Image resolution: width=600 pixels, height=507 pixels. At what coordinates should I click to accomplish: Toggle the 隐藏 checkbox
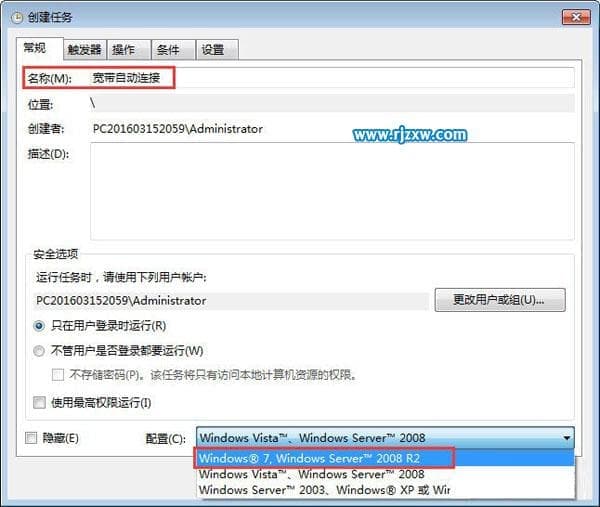point(31,438)
